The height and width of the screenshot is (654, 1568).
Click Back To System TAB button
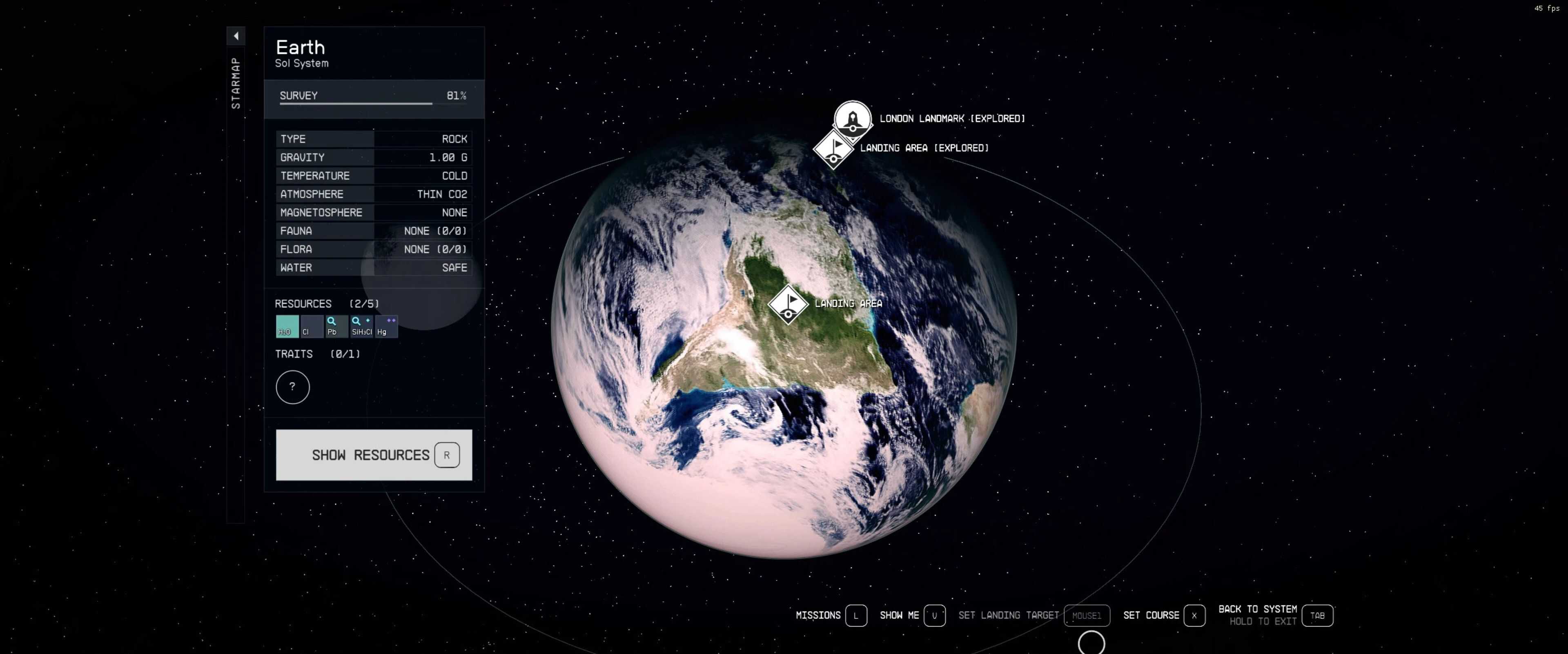tap(1316, 615)
